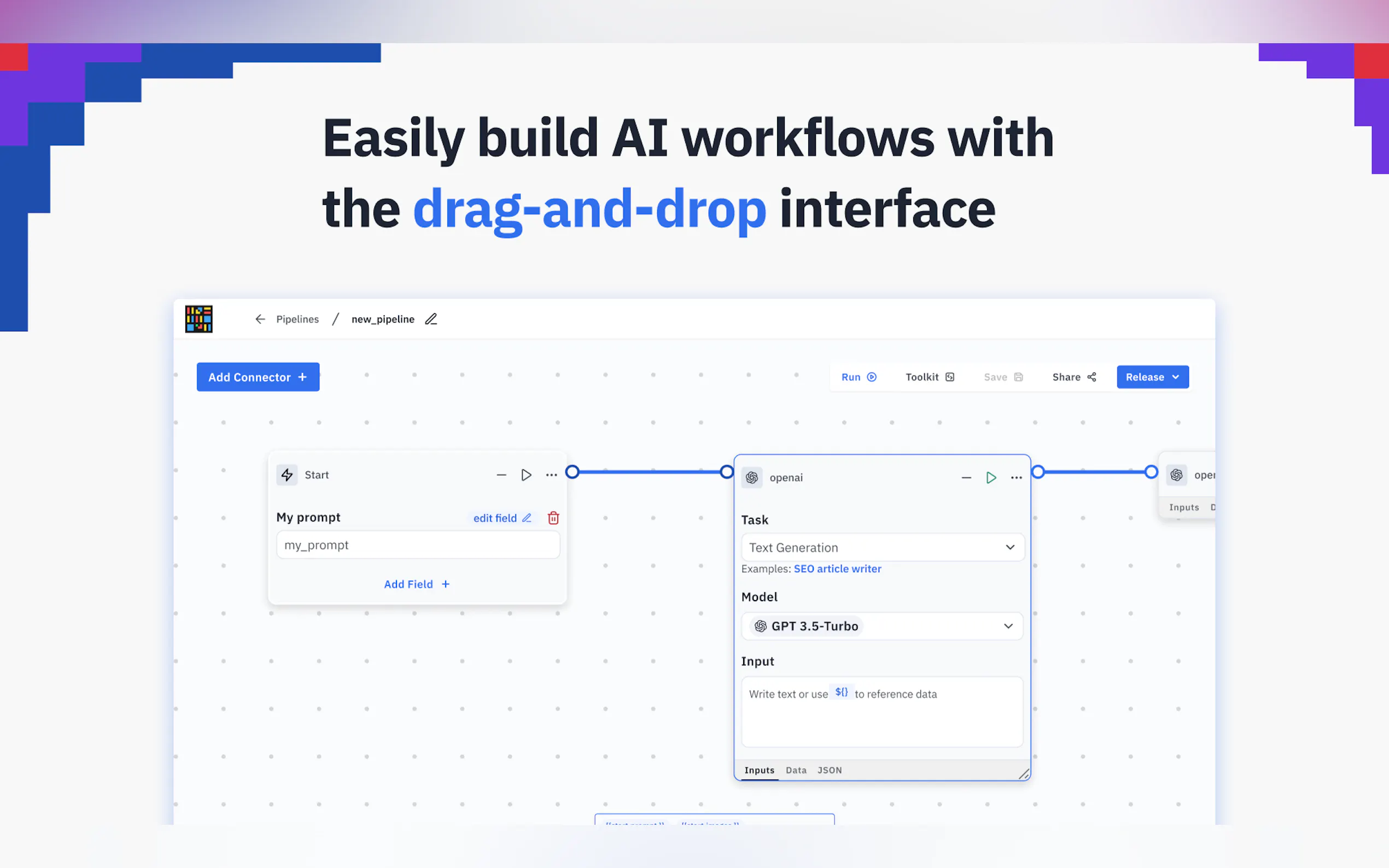The image size is (1389, 868).
Task: Open the three-dot menu on the Start node
Action: point(551,475)
